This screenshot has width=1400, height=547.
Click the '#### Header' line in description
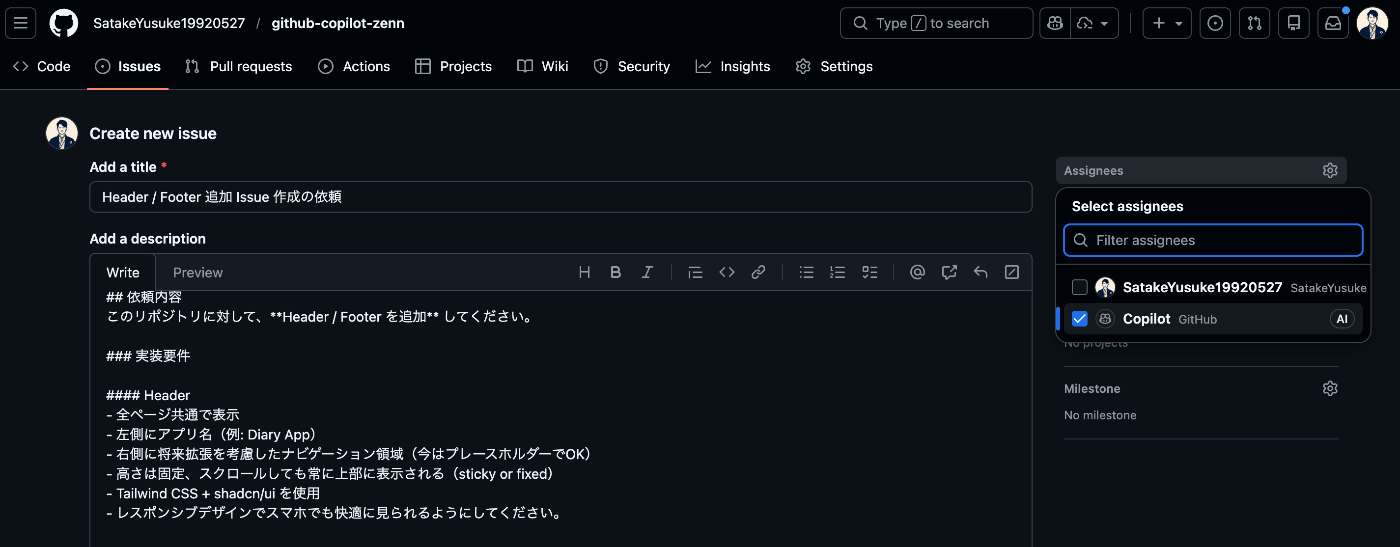148,395
